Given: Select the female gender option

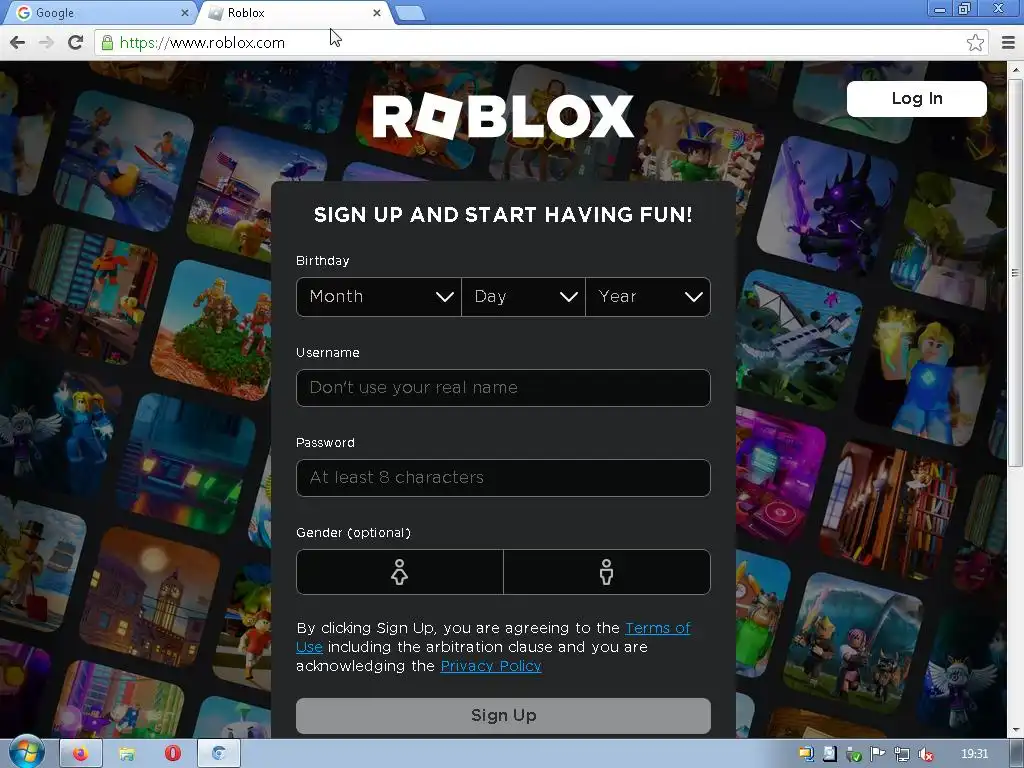Looking at the screenshot, I should click(x=400, y=572).
